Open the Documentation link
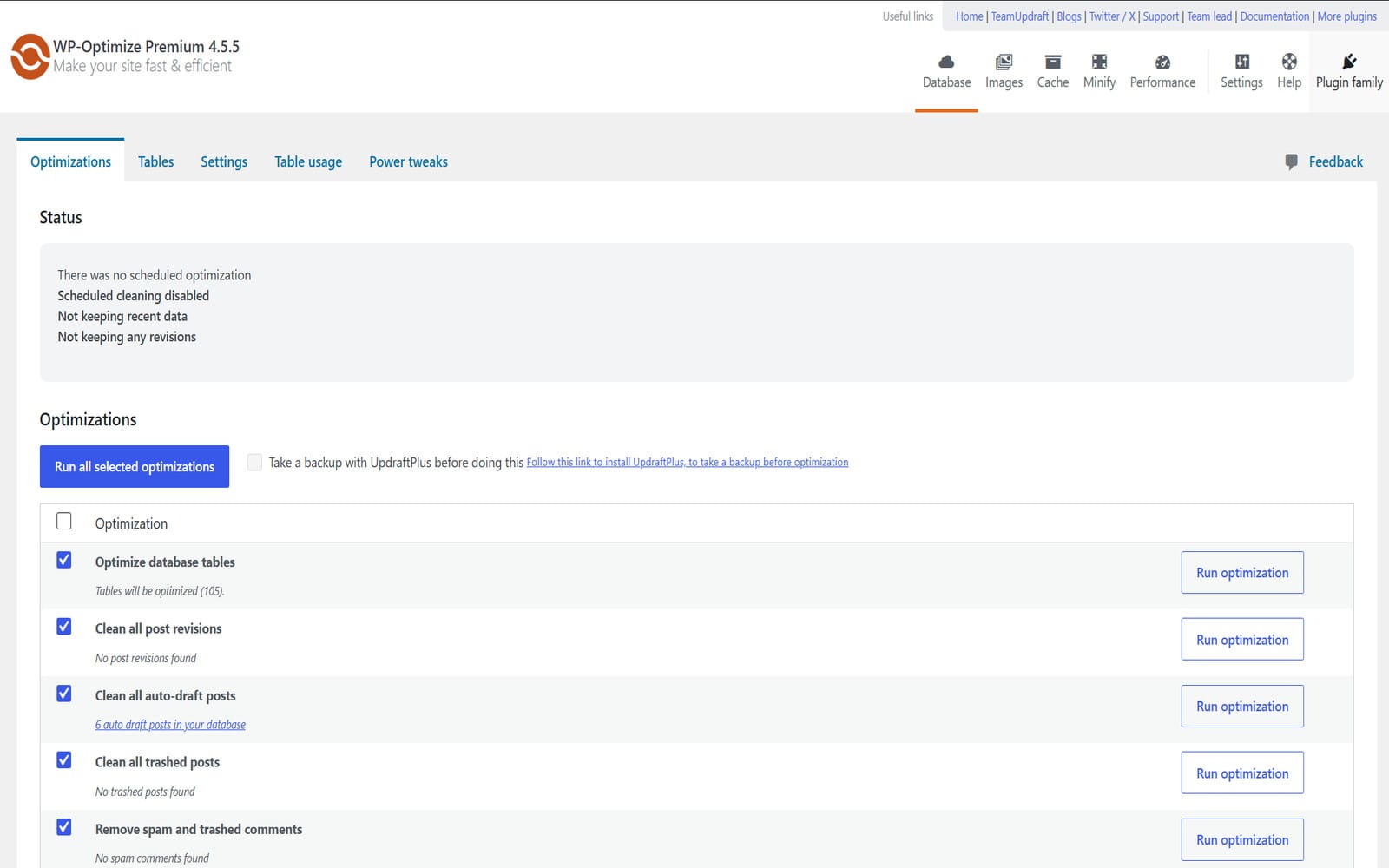 tap(1274, 16)
